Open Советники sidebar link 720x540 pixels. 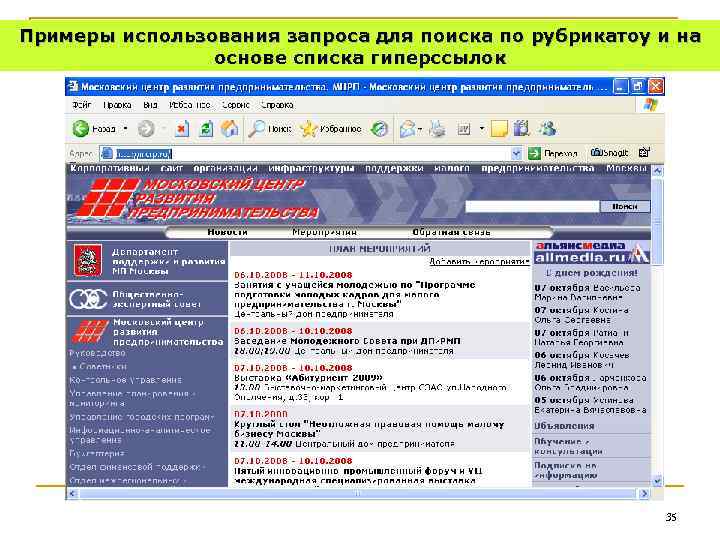coord(103,366)
